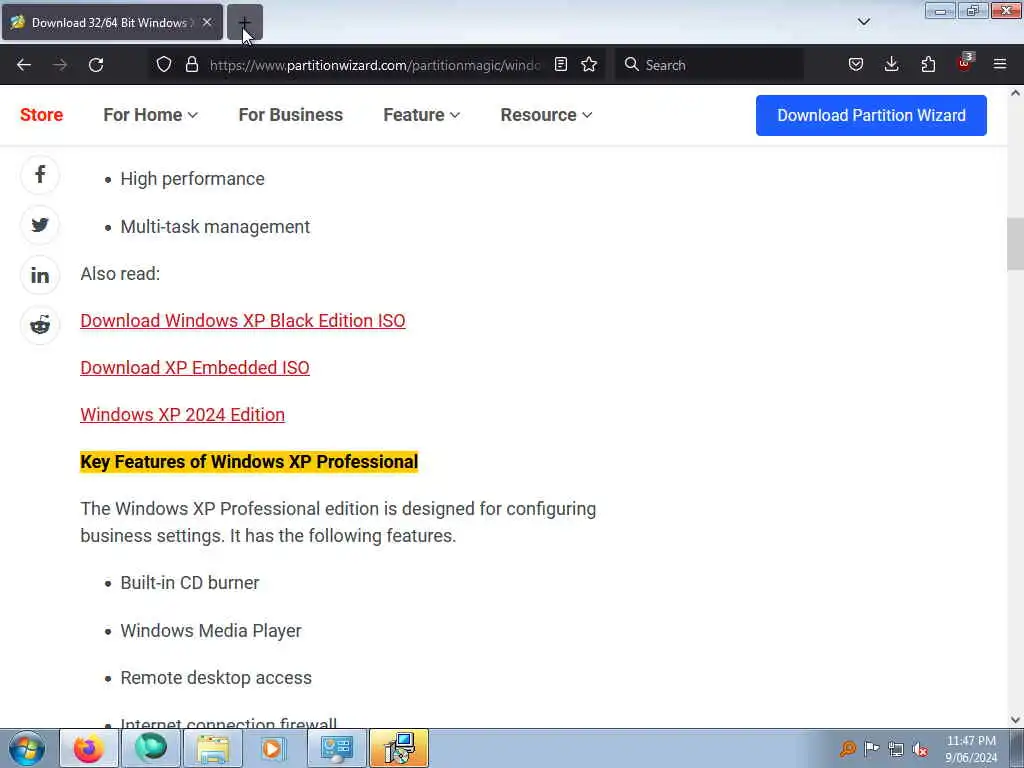
Task: Expand the Feature menu
Action: 422,115
